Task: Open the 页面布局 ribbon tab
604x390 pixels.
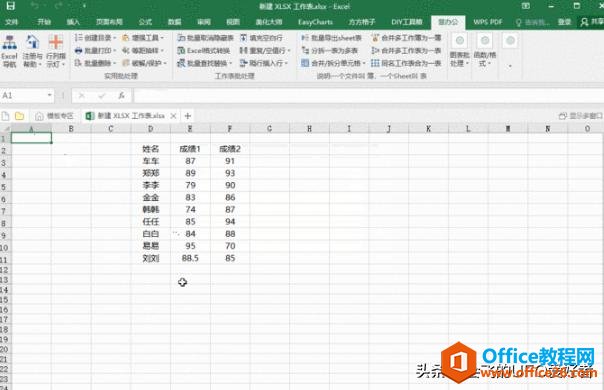Action: pyautogui.click(x=109, y=22)
